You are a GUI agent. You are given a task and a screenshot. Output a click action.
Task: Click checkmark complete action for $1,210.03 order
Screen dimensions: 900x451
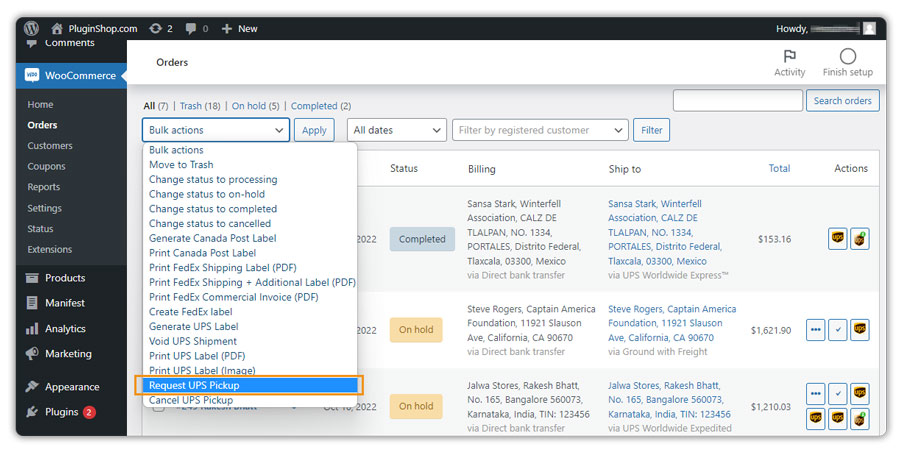click(837, 394)
